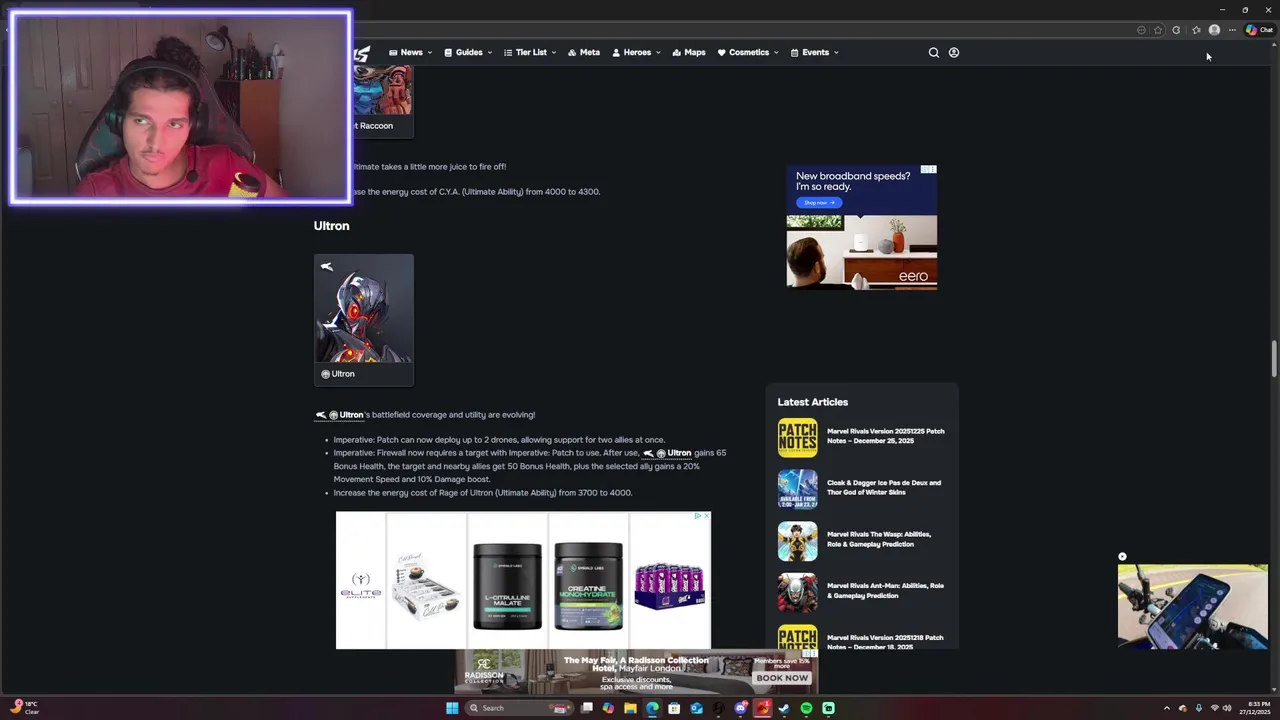Click the site logo in header
Screen dimensions: 1280x720
362,53
